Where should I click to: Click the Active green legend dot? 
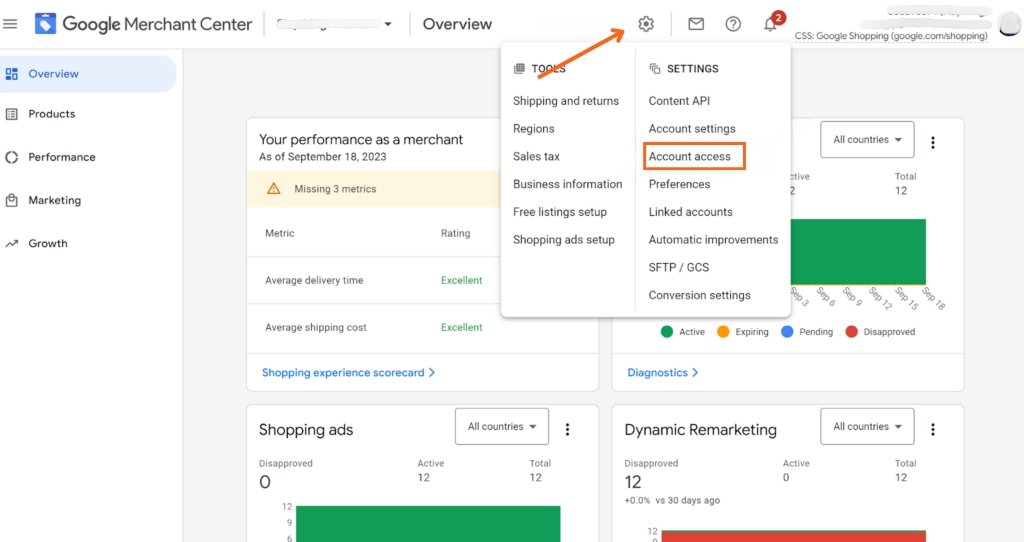tap(667, 332)
